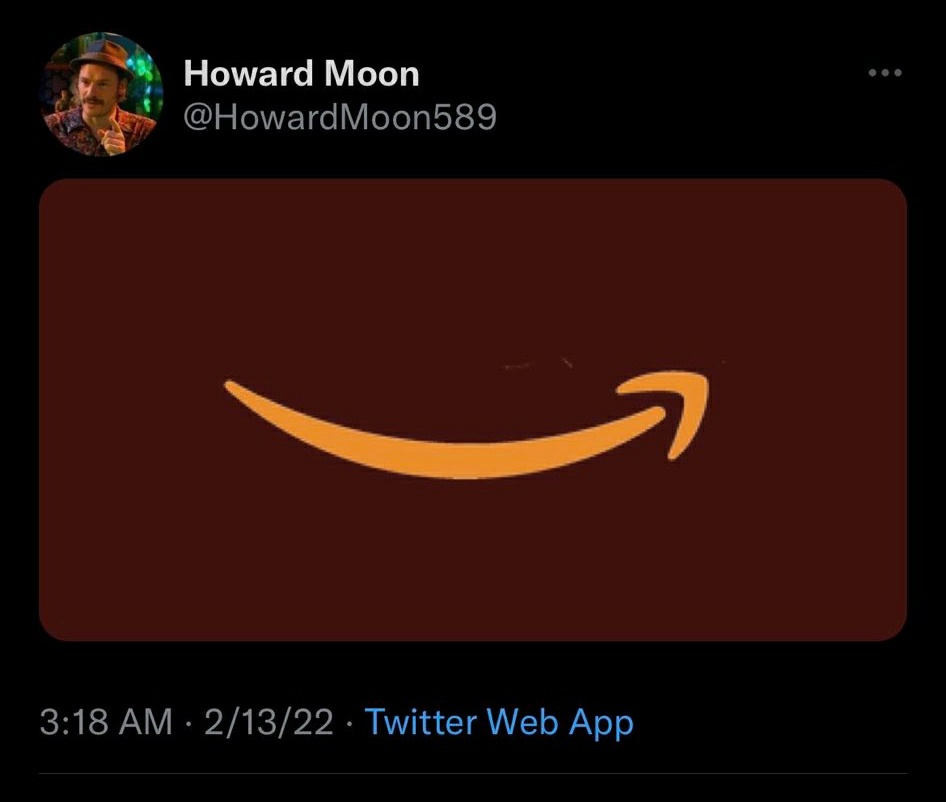Click the hat in the profile avatar

click(x=101, y=57)
